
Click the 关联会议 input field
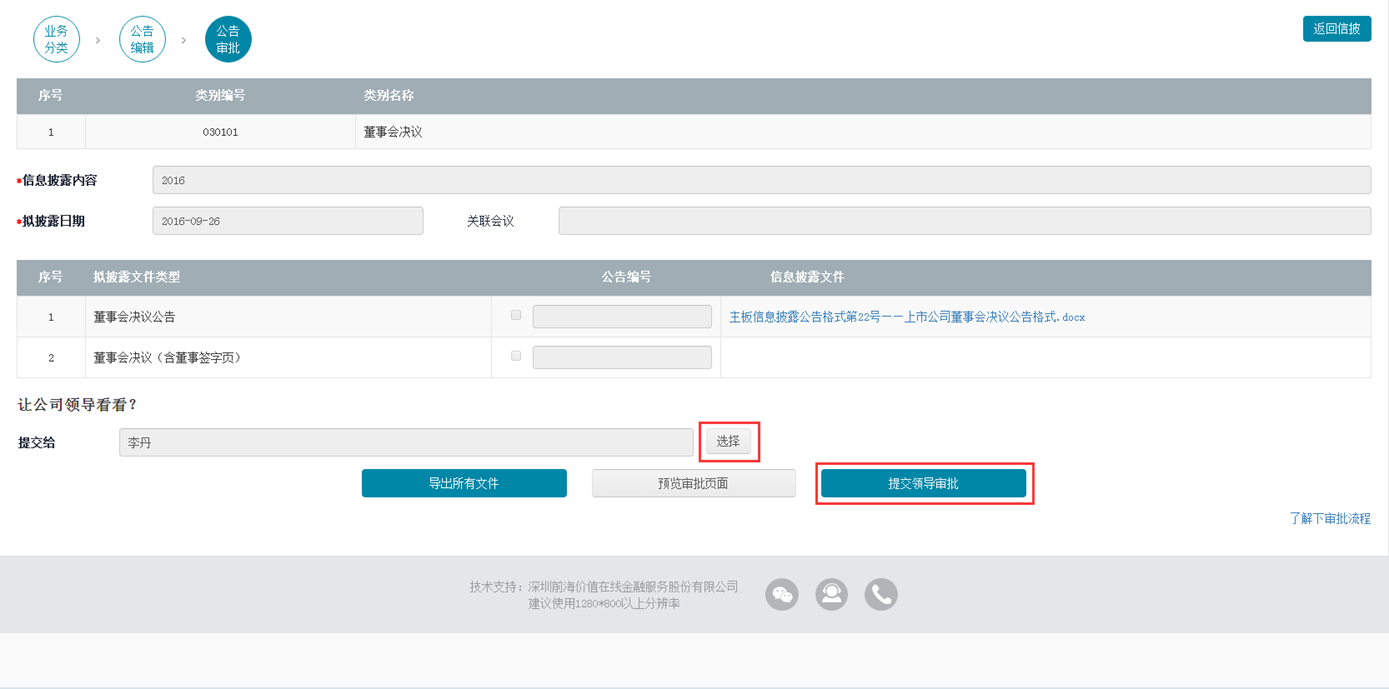click(x=965, y=221)
